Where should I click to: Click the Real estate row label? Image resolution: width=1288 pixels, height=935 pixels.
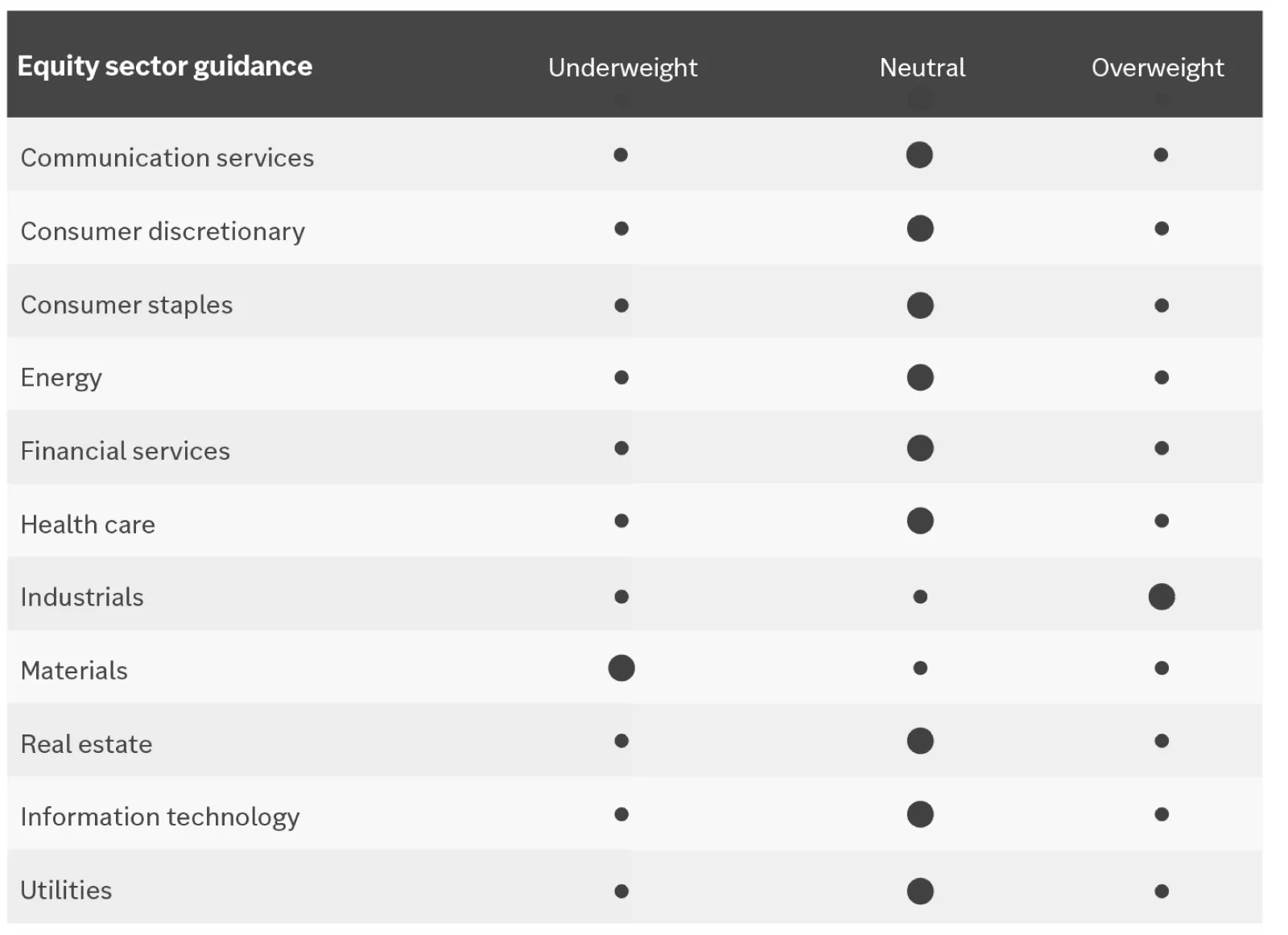click(86, 744)
